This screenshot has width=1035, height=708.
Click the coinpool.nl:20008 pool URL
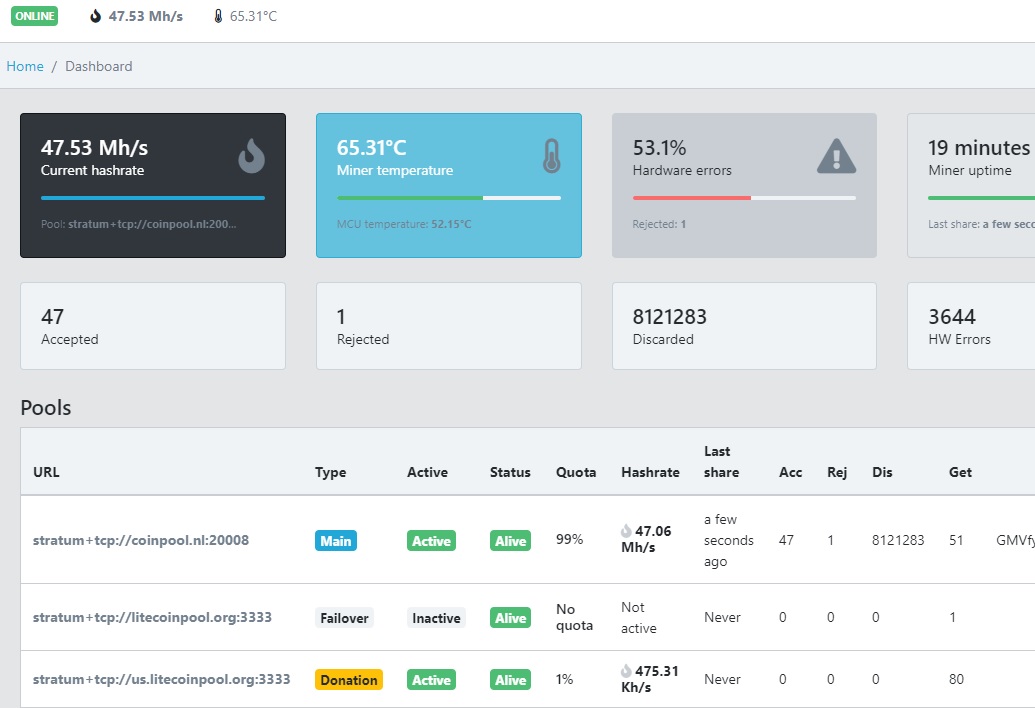(x=141, y=540)
